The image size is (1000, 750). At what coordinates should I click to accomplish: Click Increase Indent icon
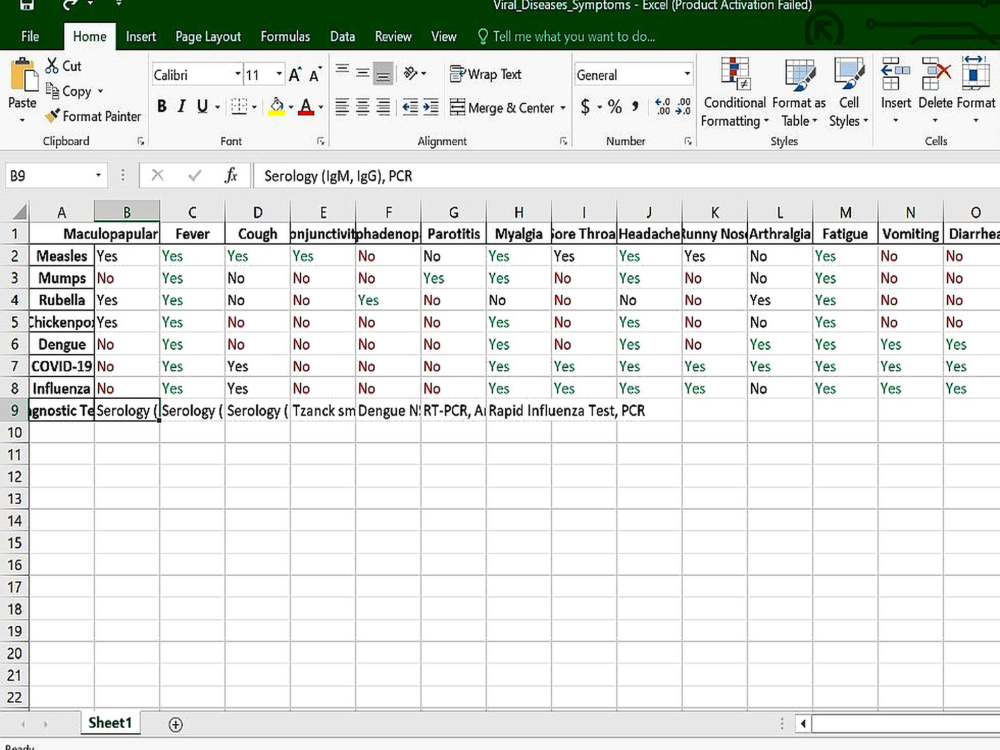click(431, 107)
